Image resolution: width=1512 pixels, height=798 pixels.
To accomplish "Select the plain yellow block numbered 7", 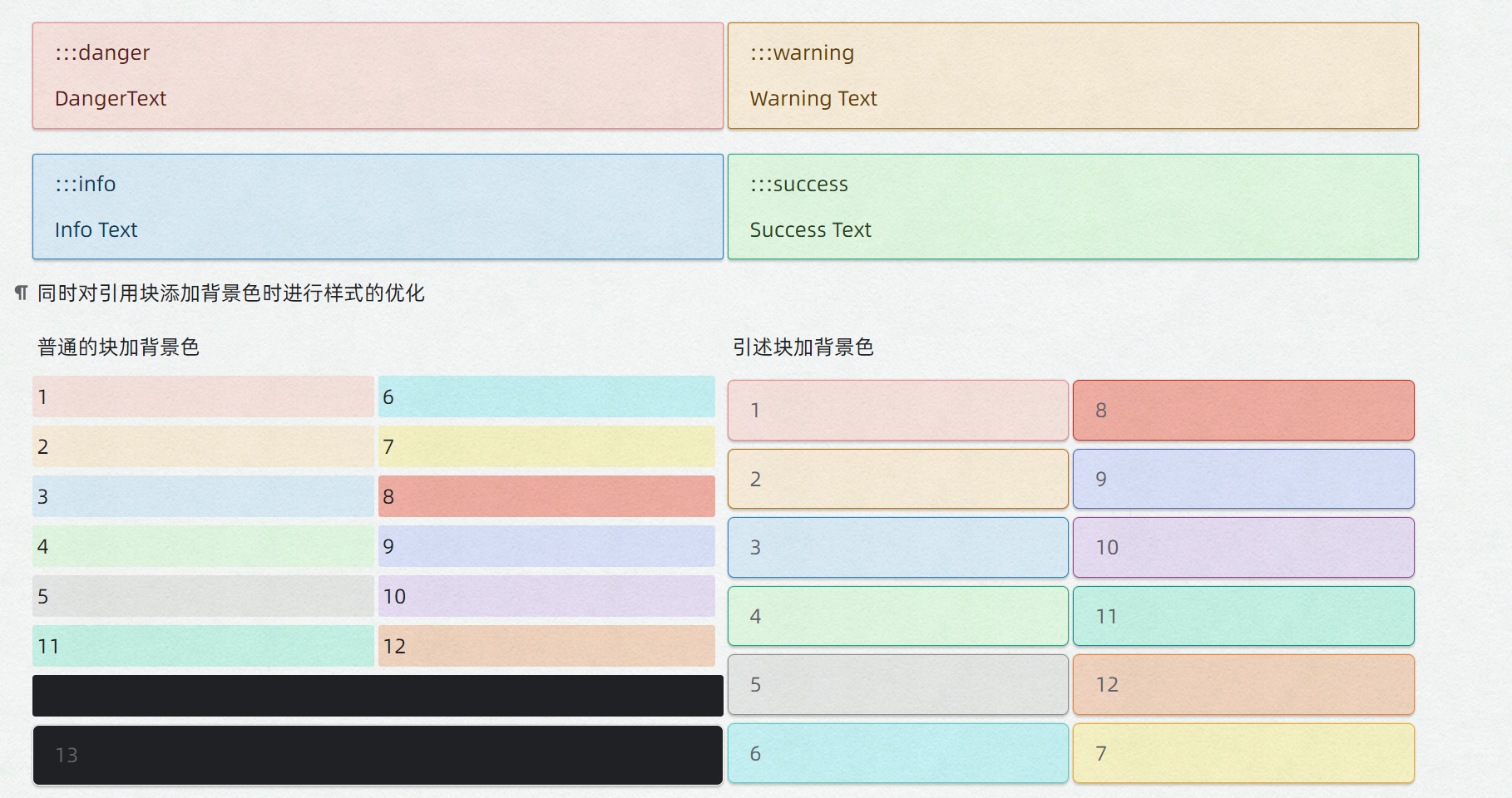I will point(546,446).
